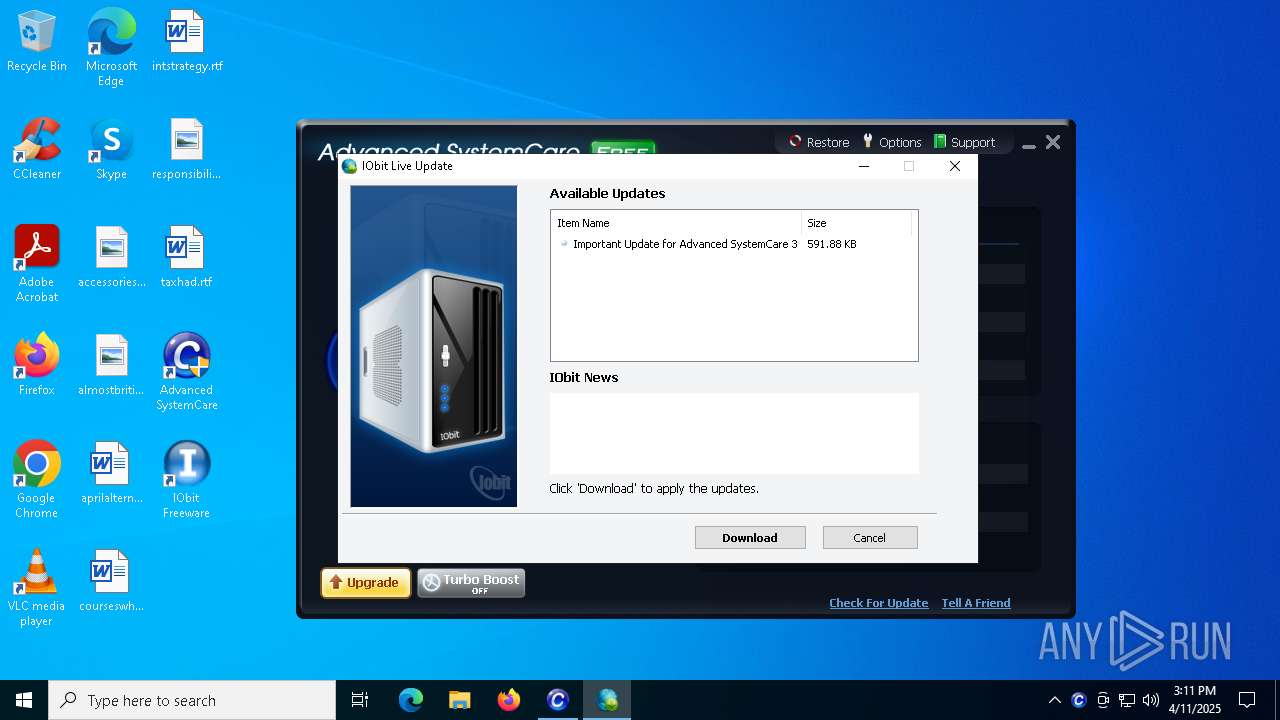Screen dimensions: 1280x720
Task: Select the aprilaltern... document on the desktop
Action: pyautogui.click(x=111, y=474)
